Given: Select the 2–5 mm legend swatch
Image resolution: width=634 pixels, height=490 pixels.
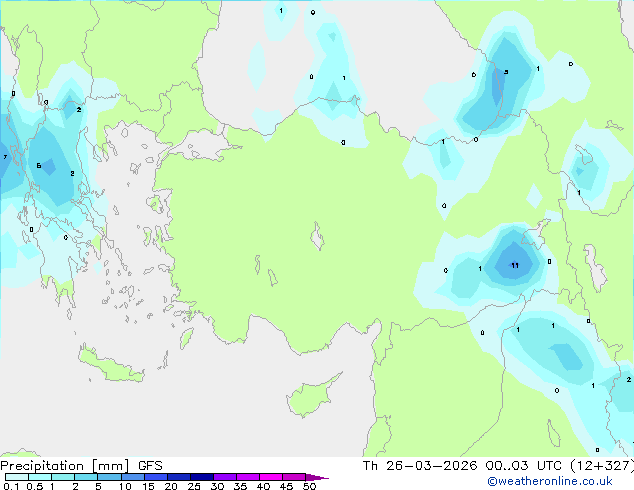Looking at the screenshot, I should coord(86,477).
